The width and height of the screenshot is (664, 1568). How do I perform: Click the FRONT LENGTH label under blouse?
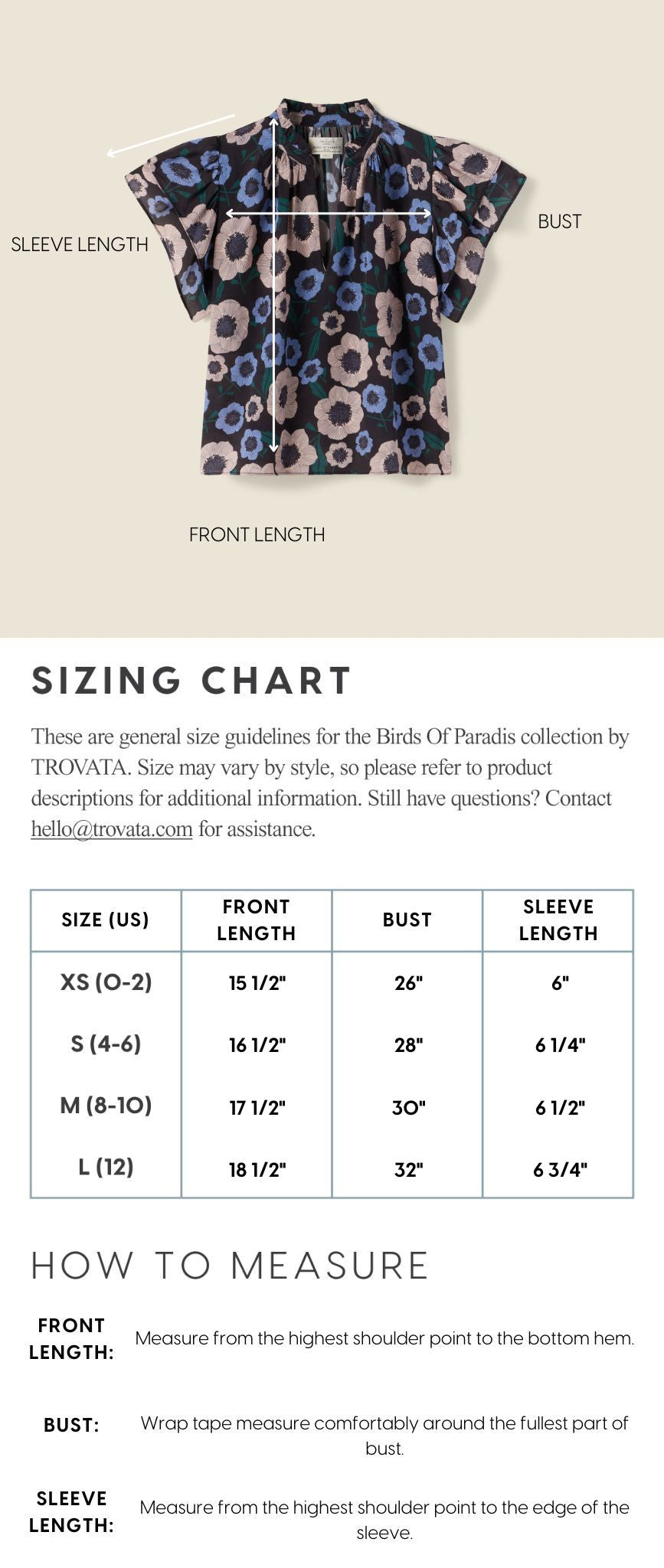tap(257, 534)
